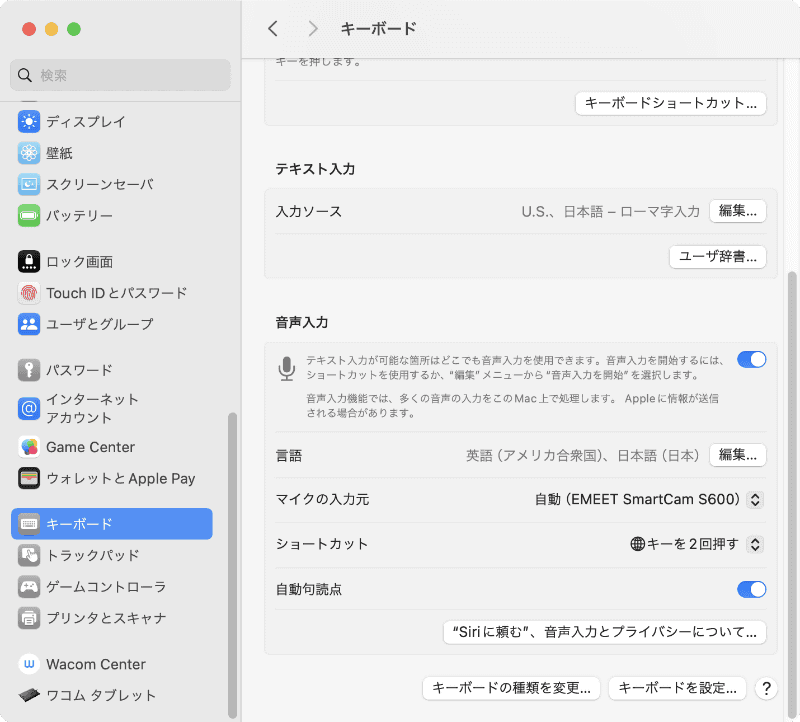Open the マイクの入力元 device dropdown
The height and width of the screenshot is (722, 800).
(x=757, y=499)
